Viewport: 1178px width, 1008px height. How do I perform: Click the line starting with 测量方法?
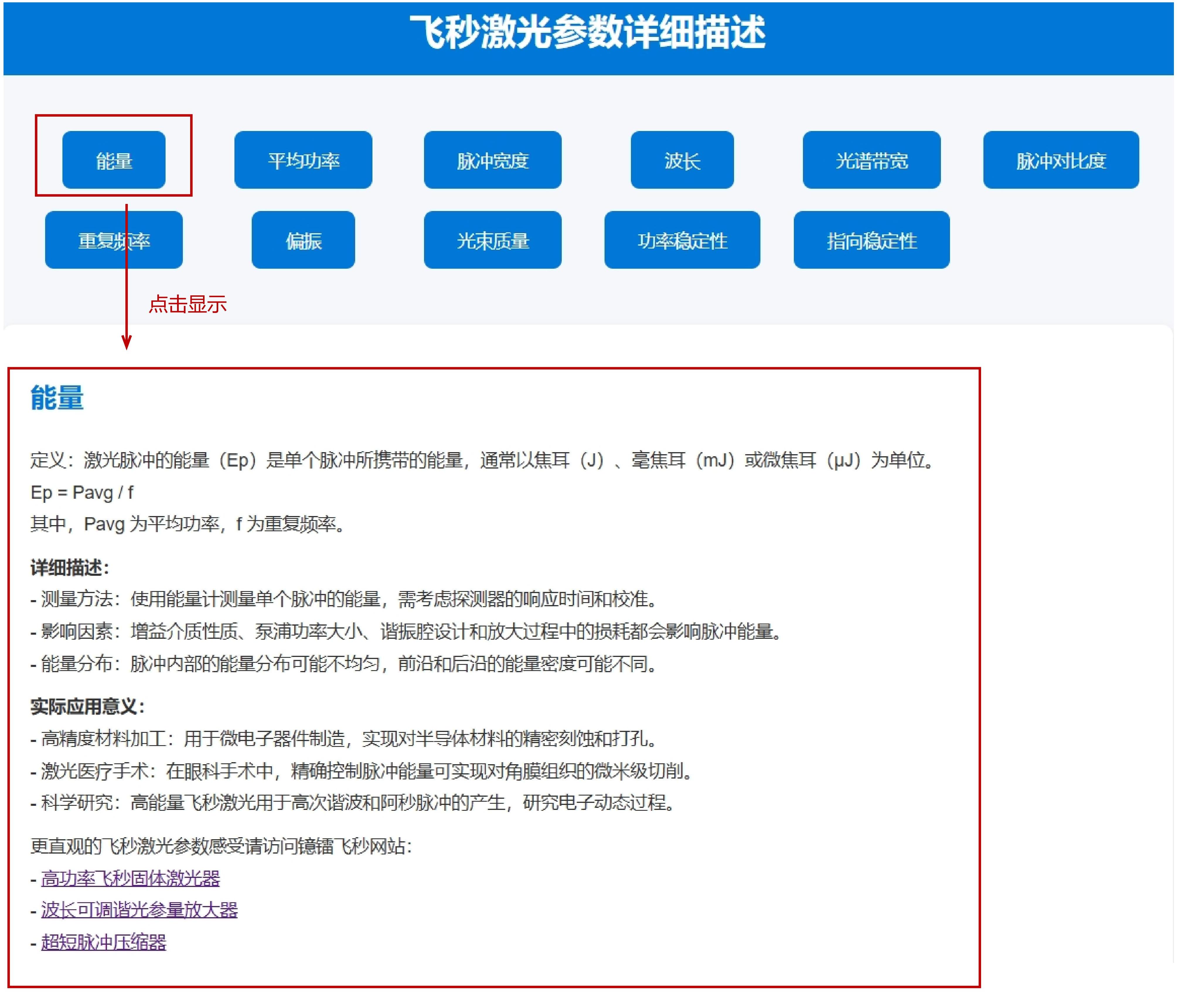pos(345,599)
